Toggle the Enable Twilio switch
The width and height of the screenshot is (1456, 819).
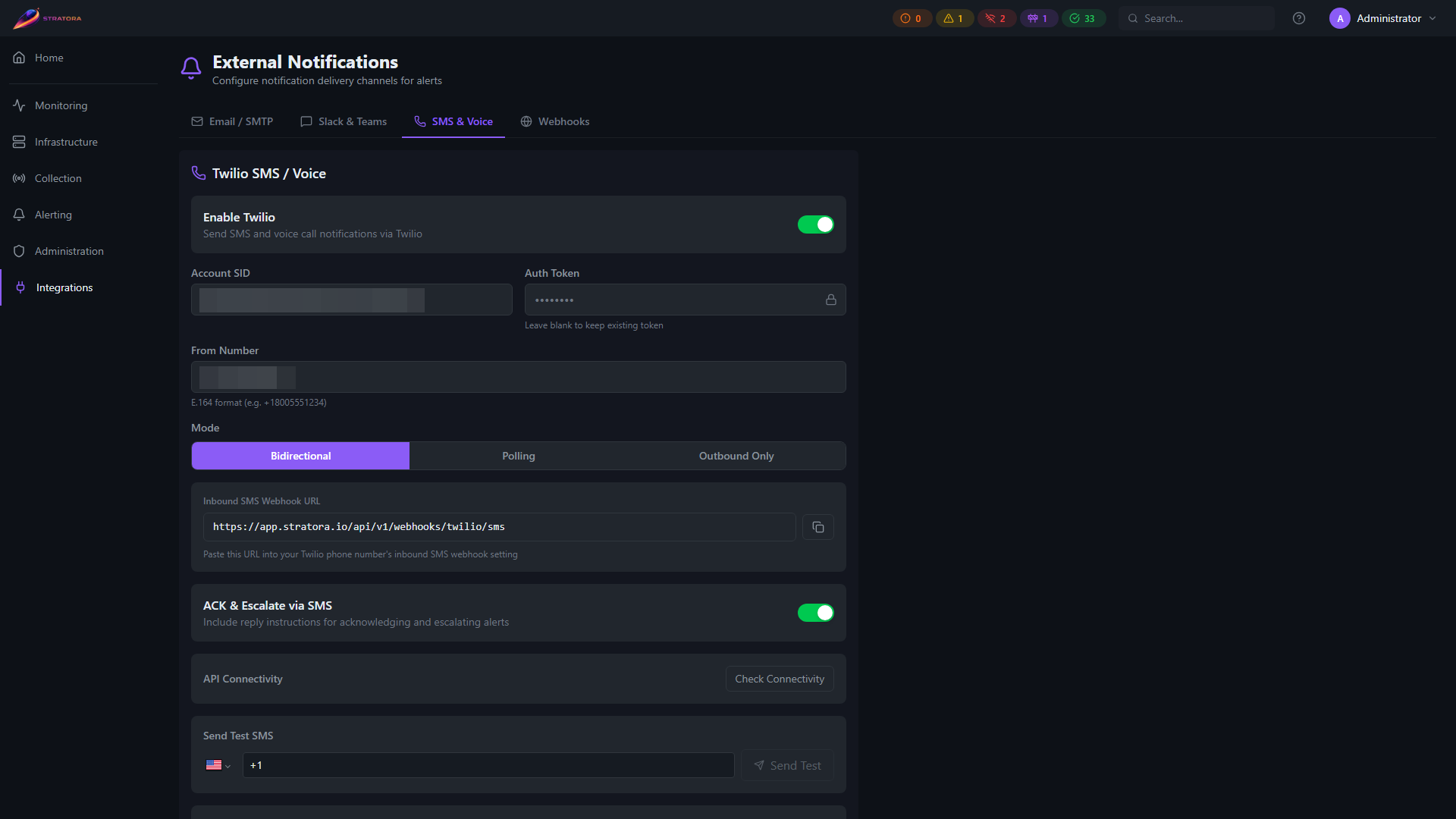815,224
